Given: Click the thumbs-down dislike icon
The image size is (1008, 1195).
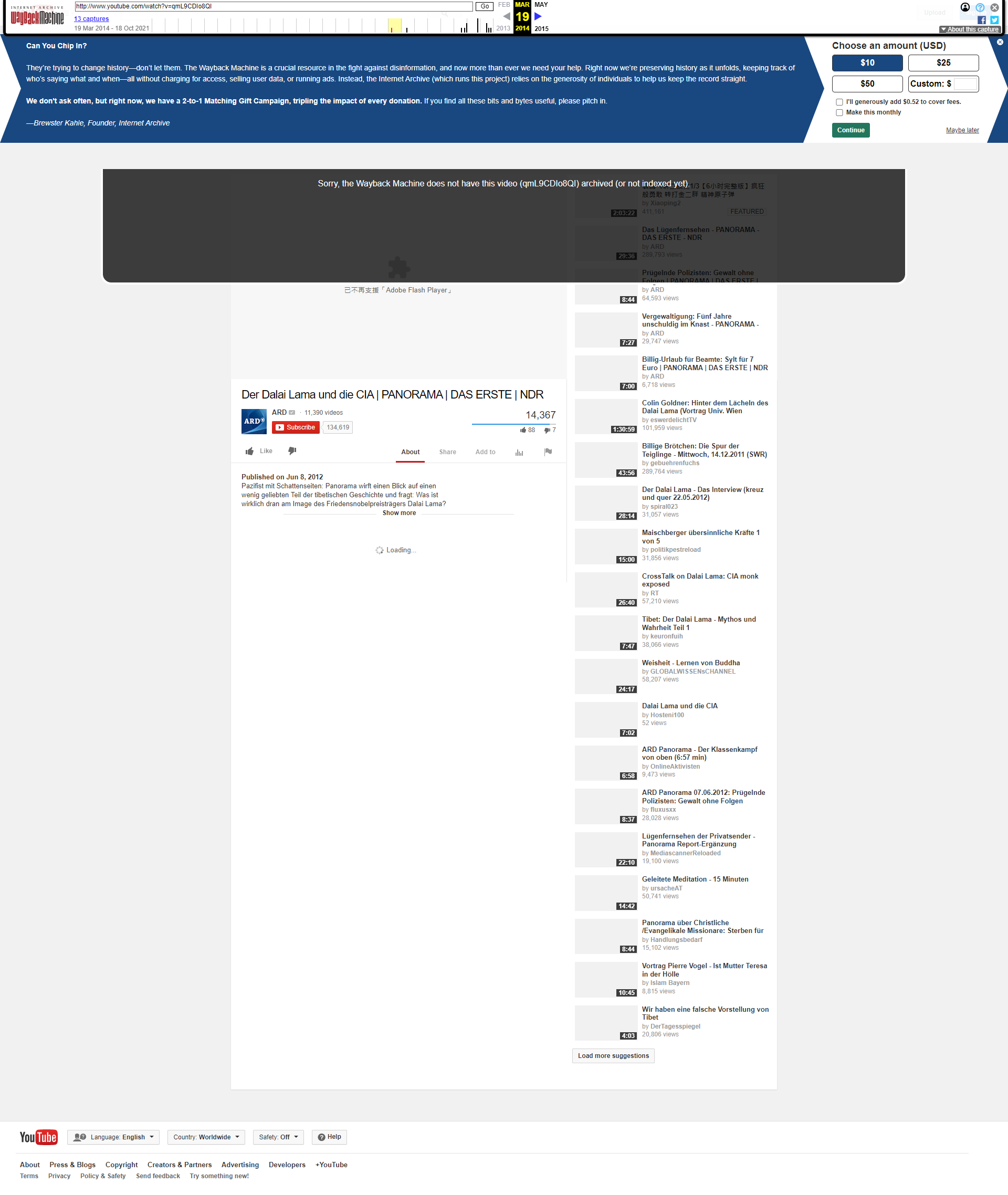Looking at the screenshot, I should (x=292, y=451).
